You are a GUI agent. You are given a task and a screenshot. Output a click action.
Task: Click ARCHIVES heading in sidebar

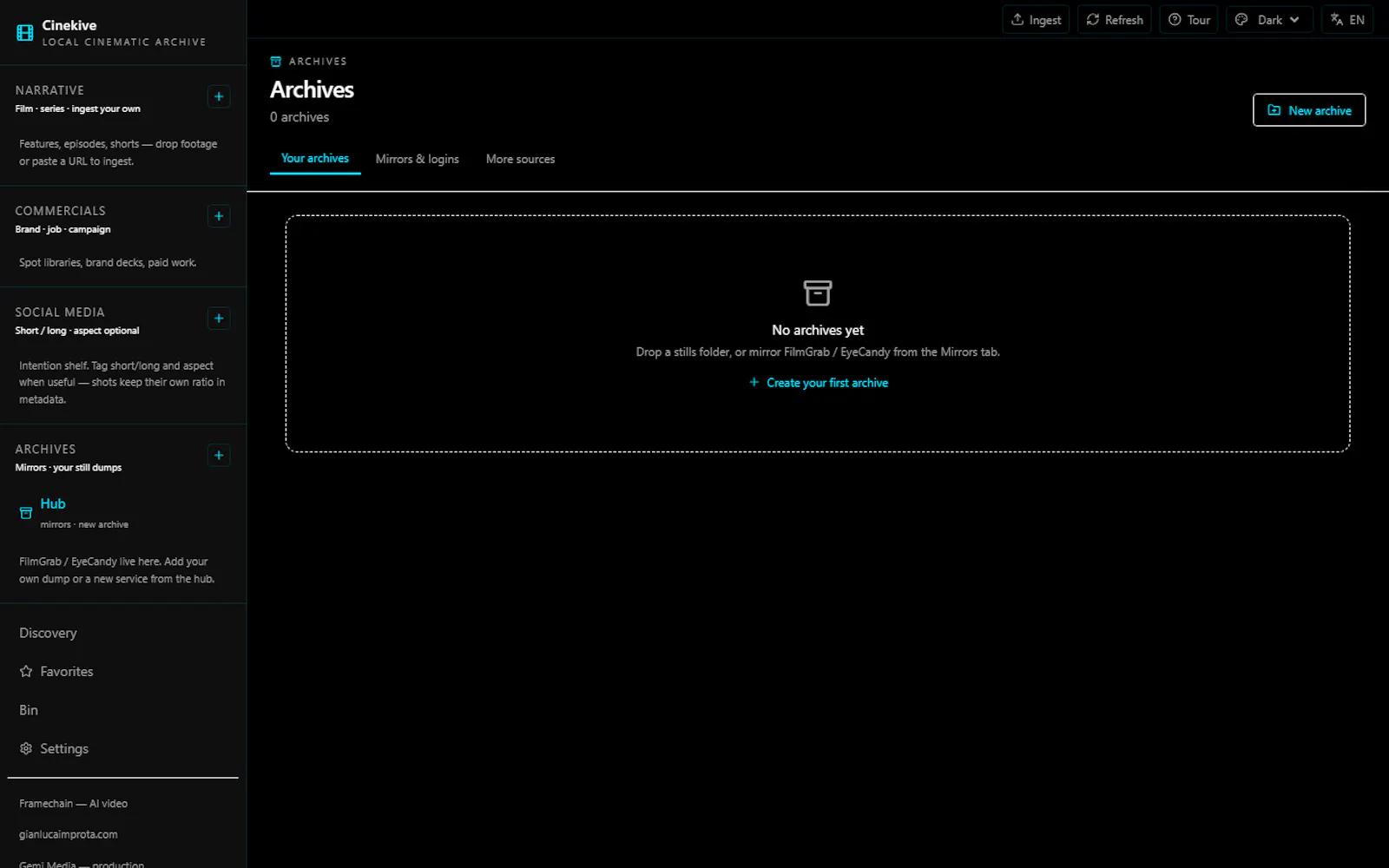(x=45, y=449)
